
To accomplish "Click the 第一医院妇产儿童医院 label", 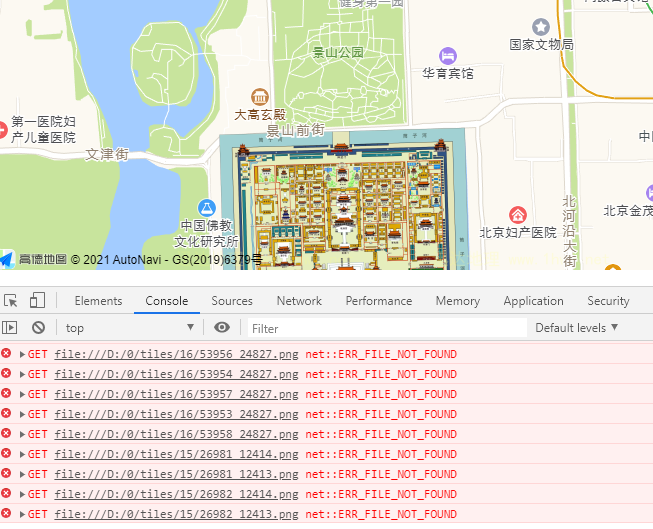I will (43, 130).
